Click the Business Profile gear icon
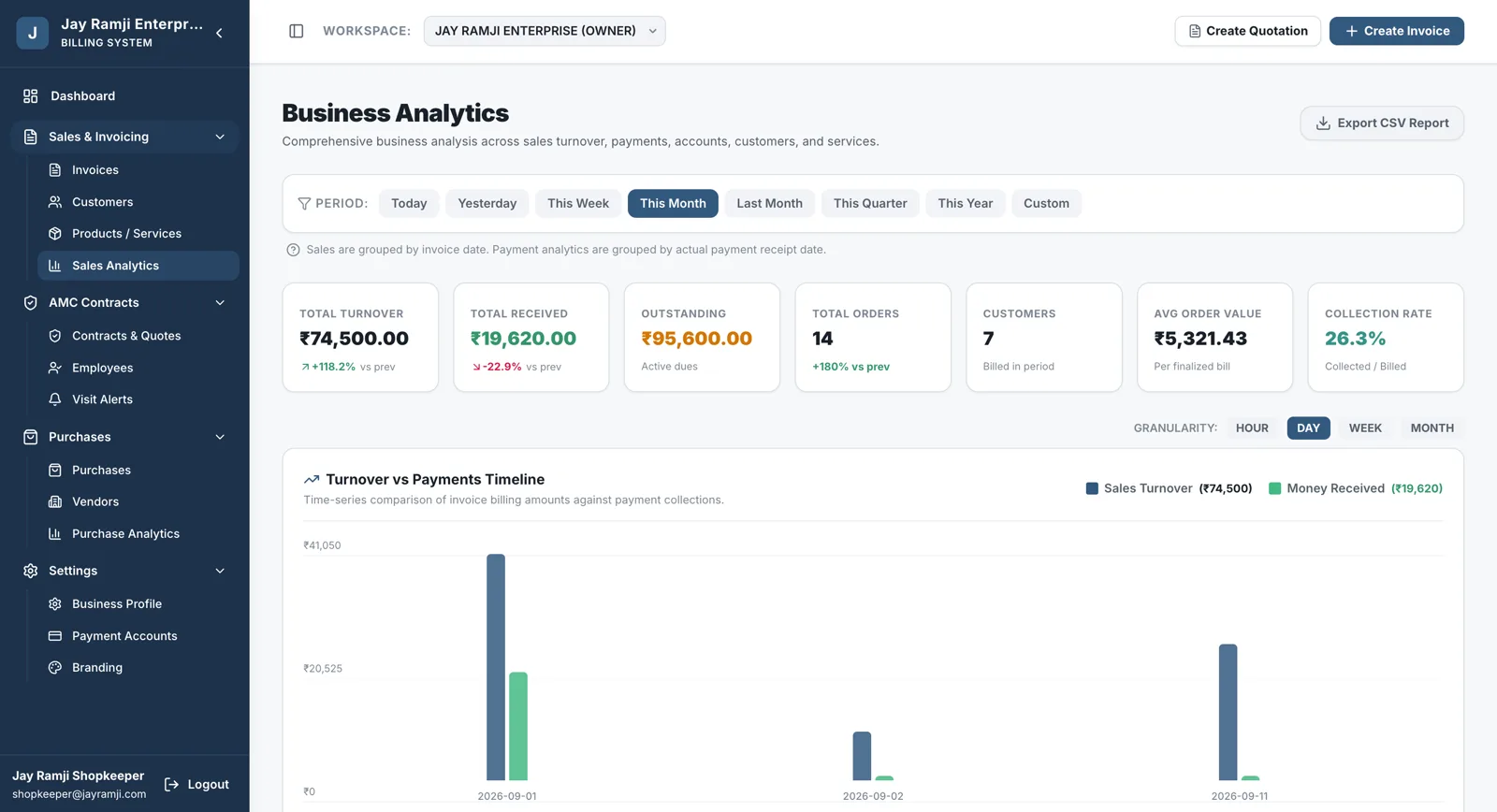Image resolution: width=1497 pixels, height=812 pixels. 55,604
